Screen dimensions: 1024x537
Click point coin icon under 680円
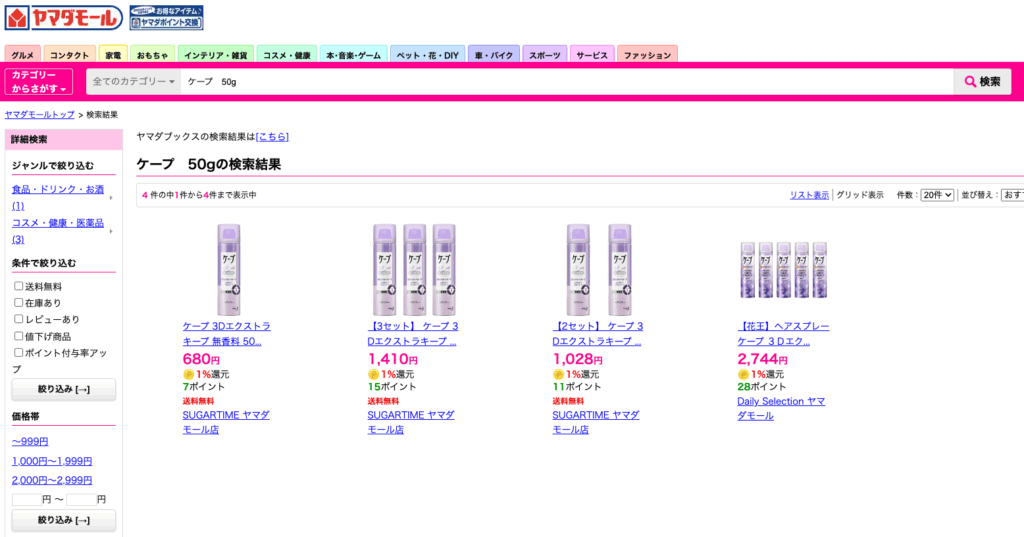pyautogui.click(x=189, y=374)
